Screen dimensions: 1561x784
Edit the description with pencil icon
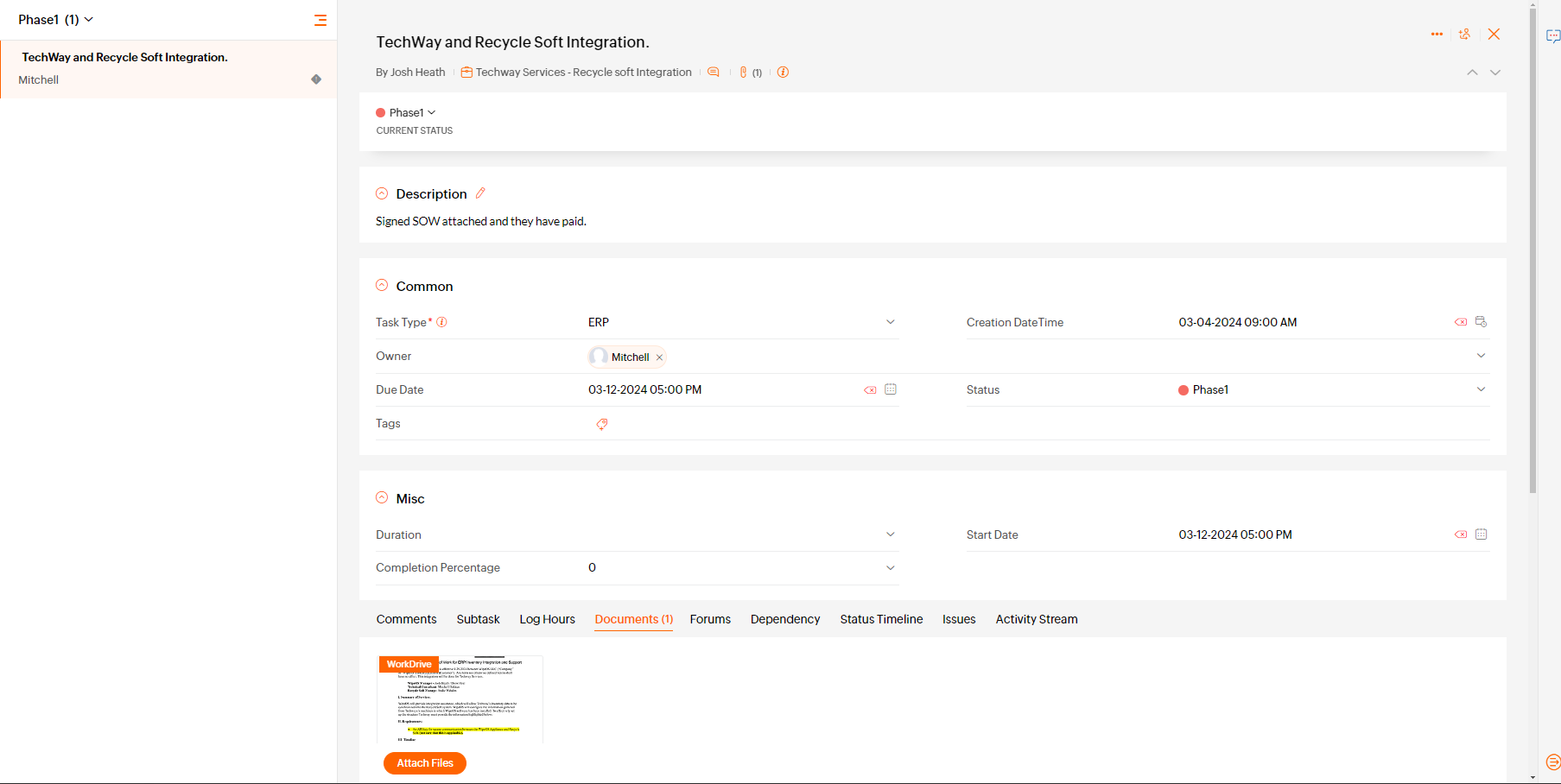pos(480,193)
